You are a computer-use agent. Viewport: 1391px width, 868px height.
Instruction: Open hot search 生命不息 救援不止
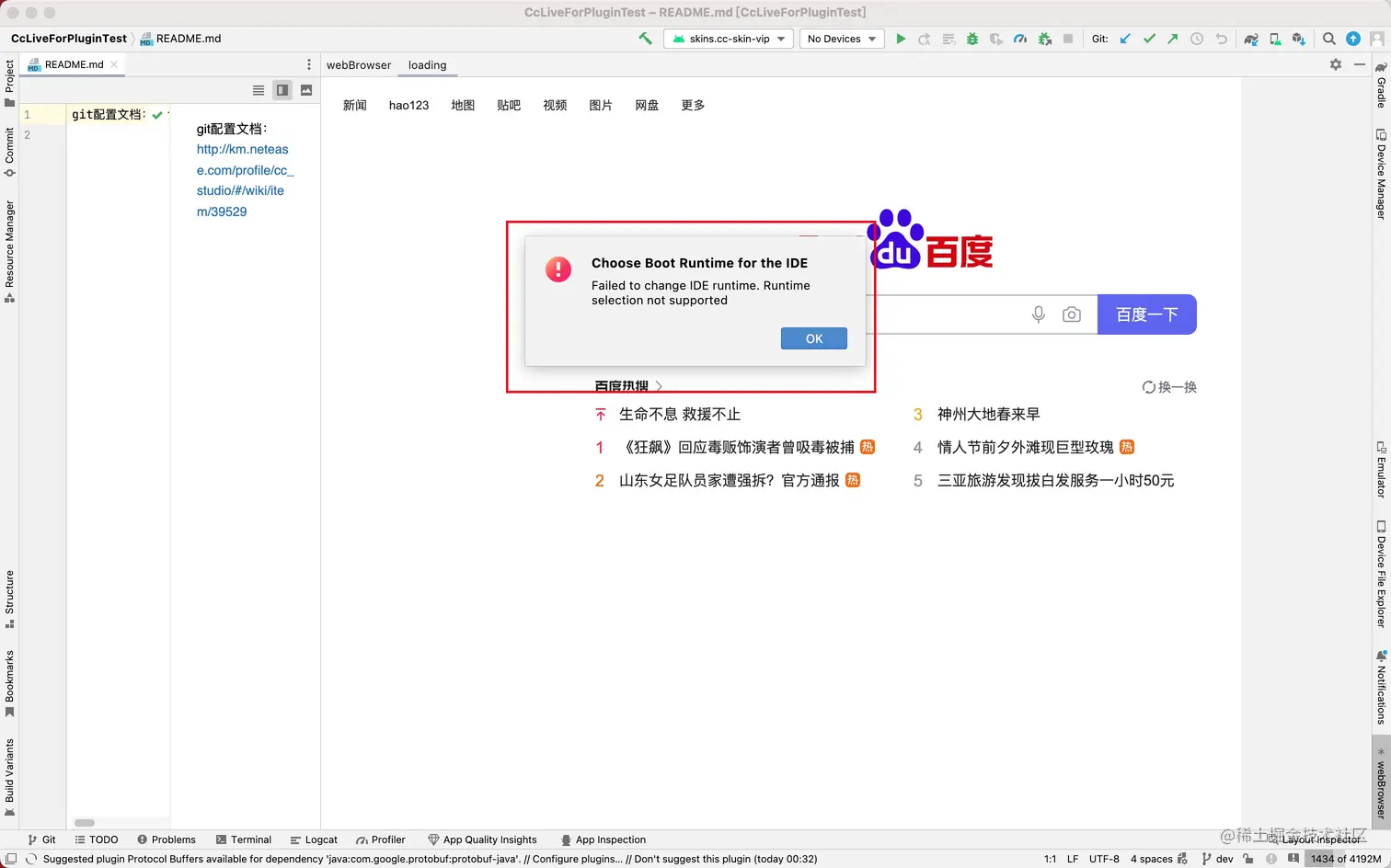680,414
